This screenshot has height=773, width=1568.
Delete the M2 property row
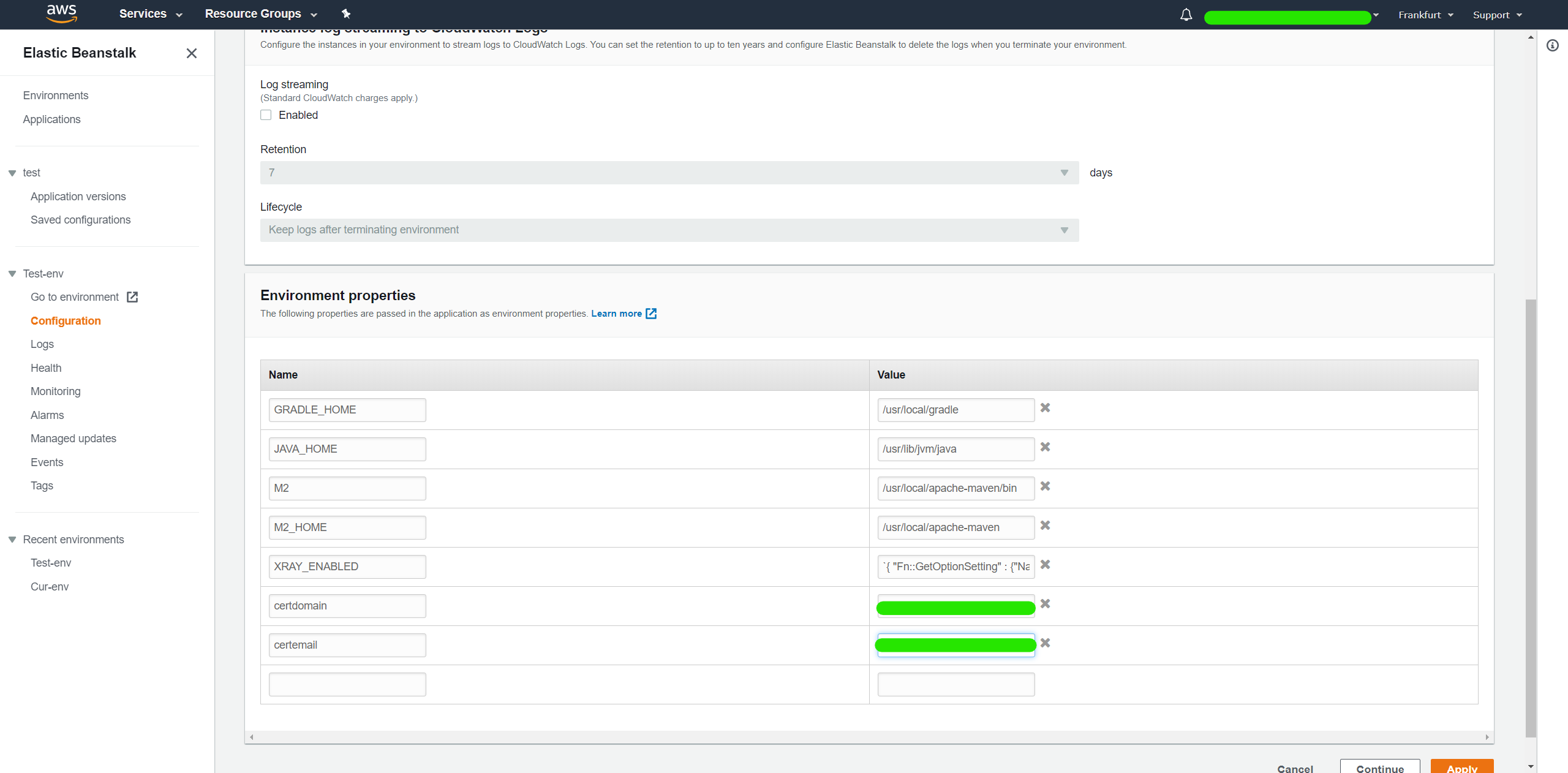pyautogui.click(x=1046, y=486)
